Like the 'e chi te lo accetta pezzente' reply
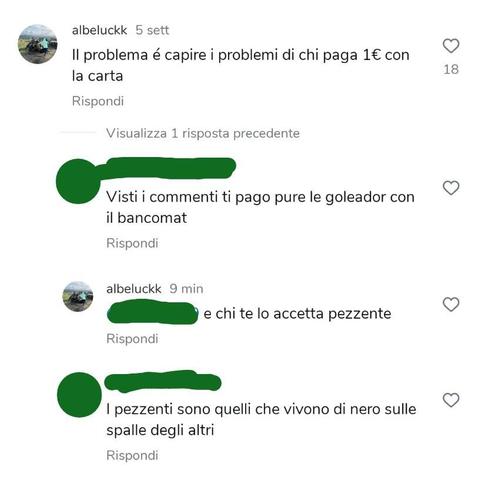The height and width of the screenshot is (477, 482). coord(451,304)
